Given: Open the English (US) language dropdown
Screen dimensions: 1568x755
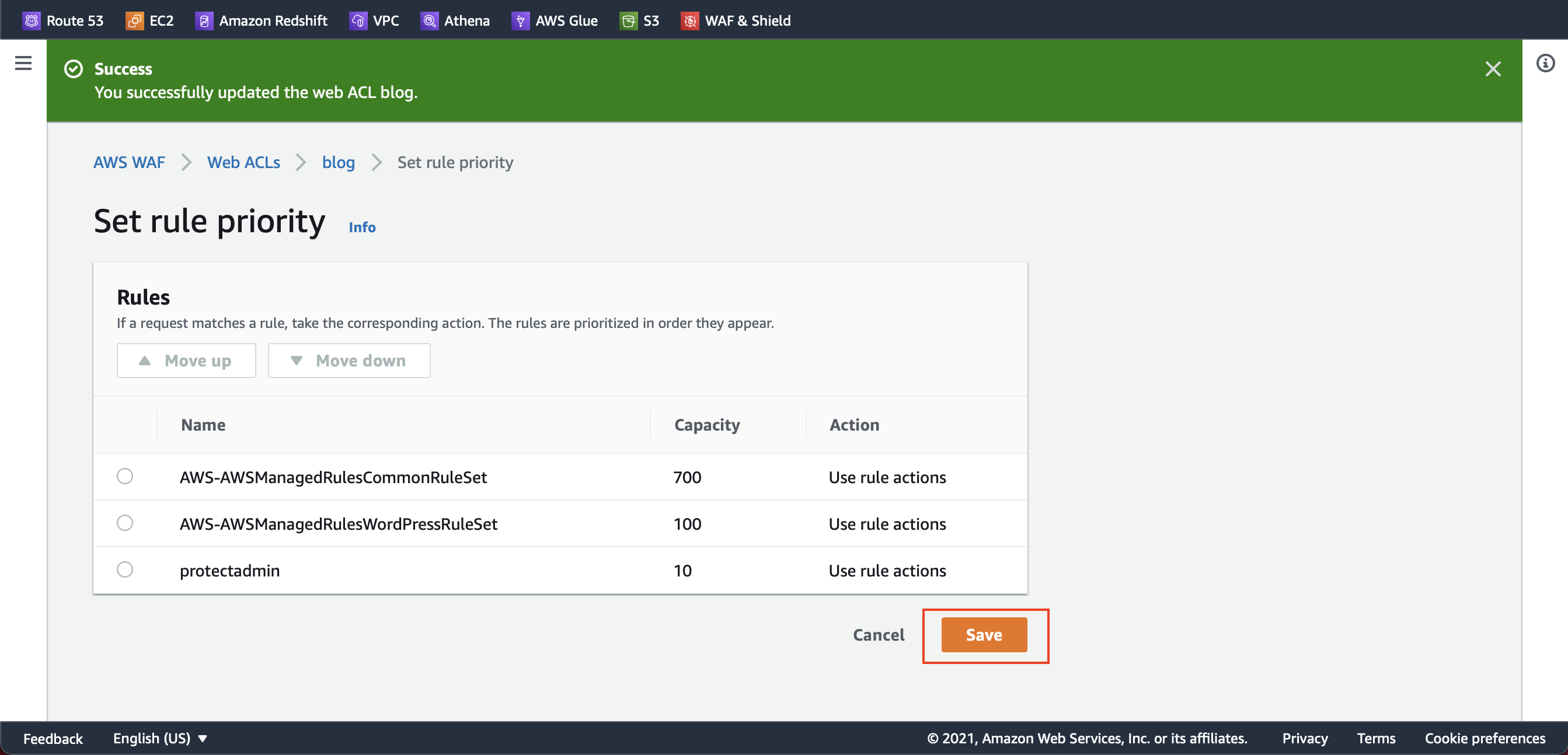Looking at the screenshot, I should click(160, 738).
